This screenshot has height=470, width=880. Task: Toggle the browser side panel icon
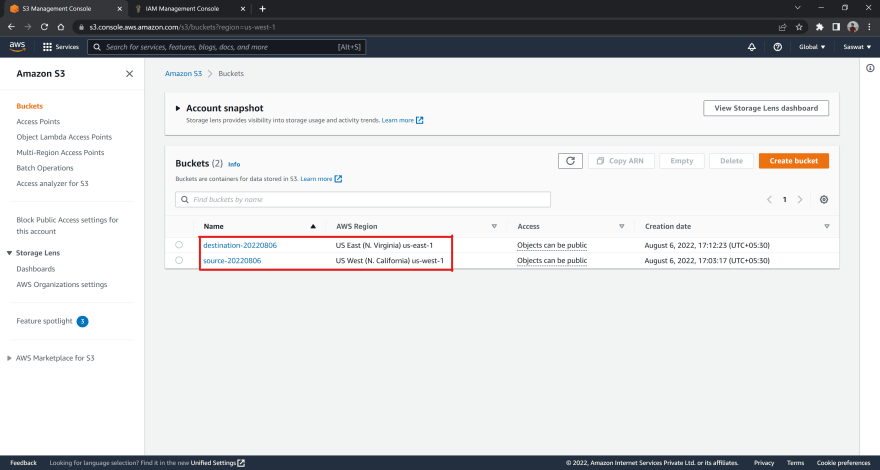click(x=836, y=27)
